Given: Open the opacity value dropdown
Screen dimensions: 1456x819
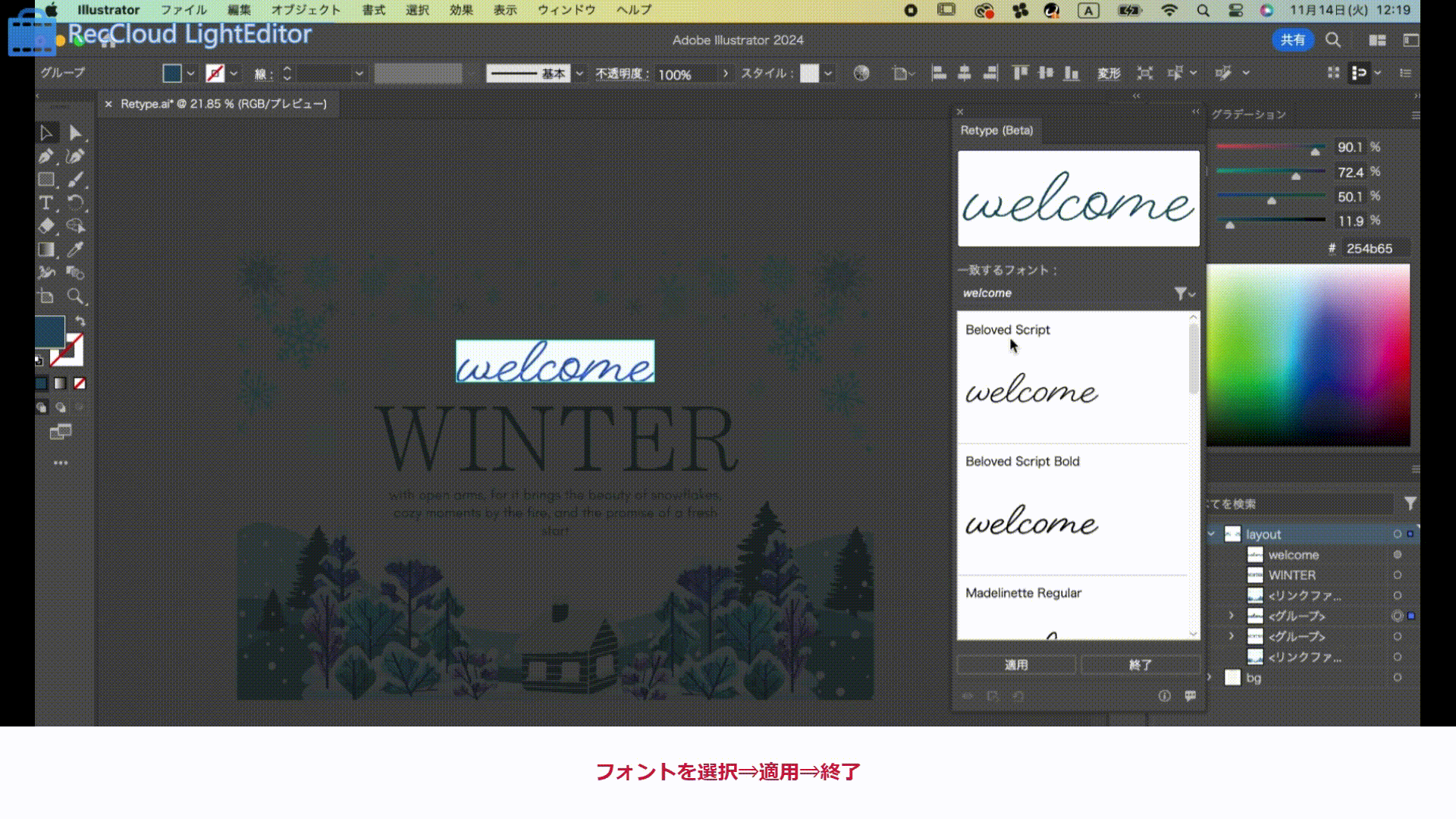Looking at the screenshot, I should click(x=726, y=74).
